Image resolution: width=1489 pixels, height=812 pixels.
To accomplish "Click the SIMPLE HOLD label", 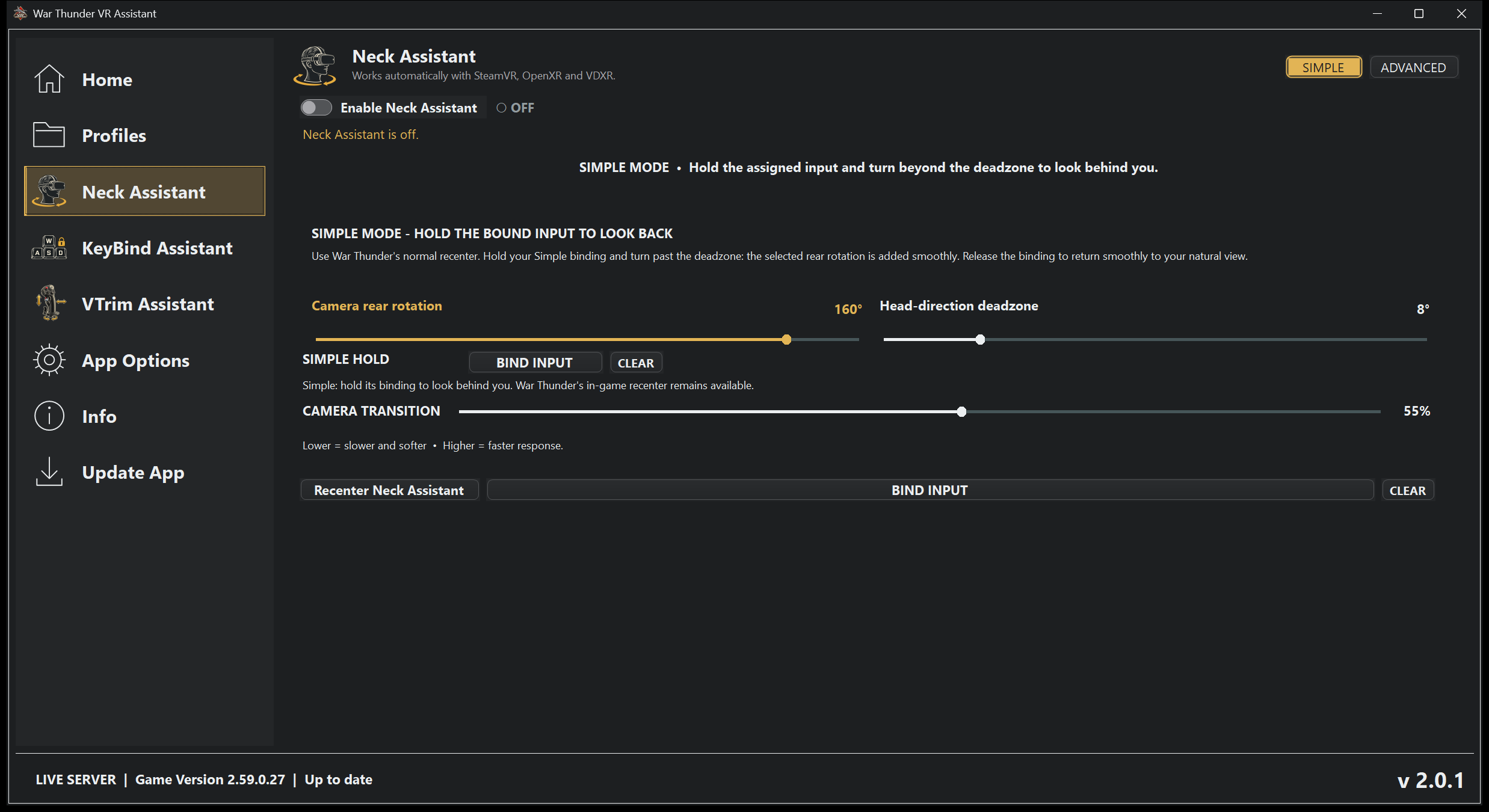I will click(x=345, y=359).
